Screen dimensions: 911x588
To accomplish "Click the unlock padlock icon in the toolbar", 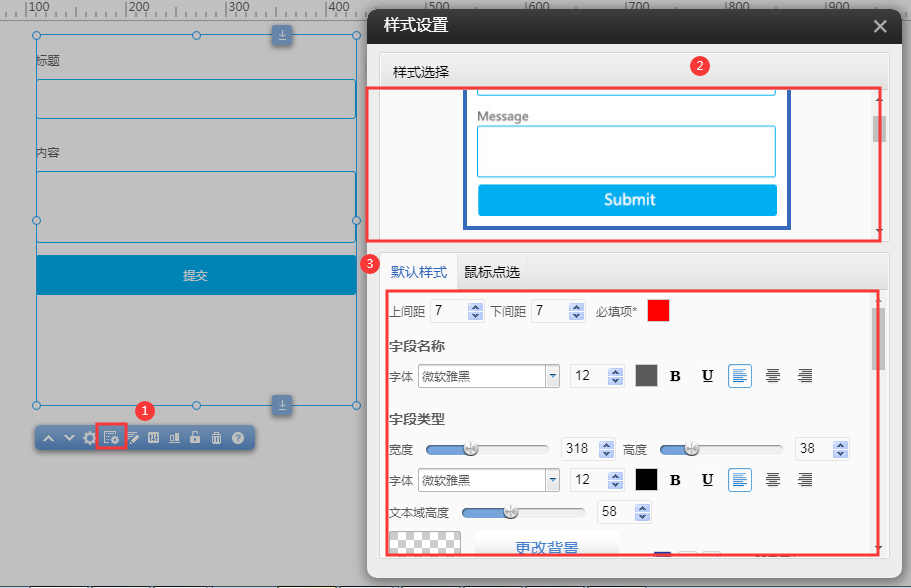I will click(x=196, y=438).
